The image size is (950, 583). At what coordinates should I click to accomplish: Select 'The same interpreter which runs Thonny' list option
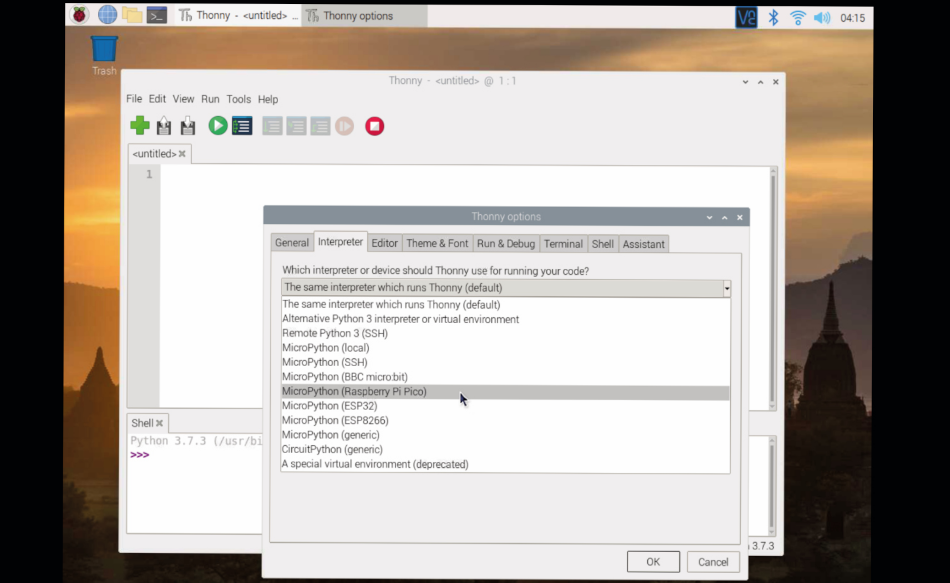(505, 305)
